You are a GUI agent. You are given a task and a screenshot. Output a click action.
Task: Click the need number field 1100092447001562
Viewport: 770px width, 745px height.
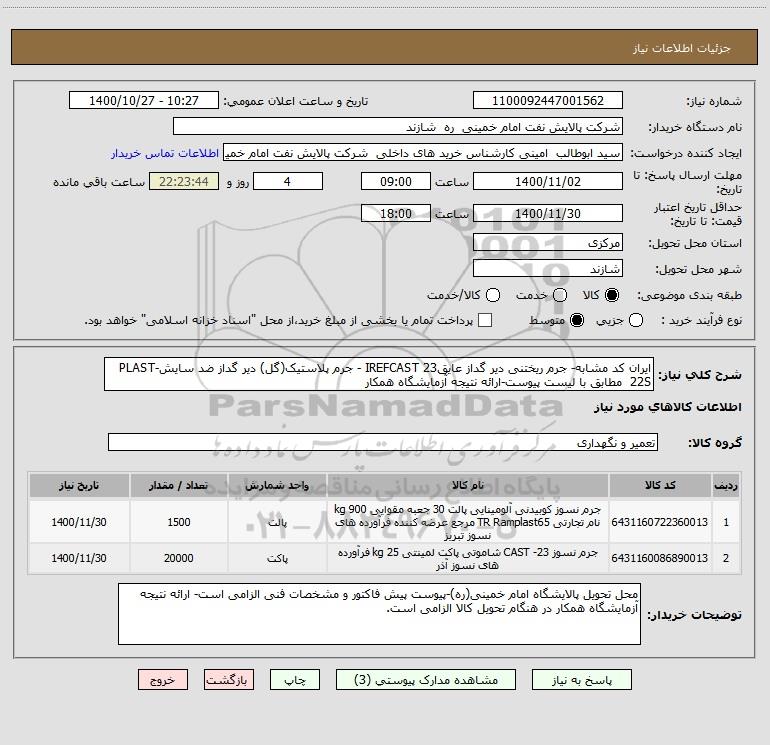(548, 101)
